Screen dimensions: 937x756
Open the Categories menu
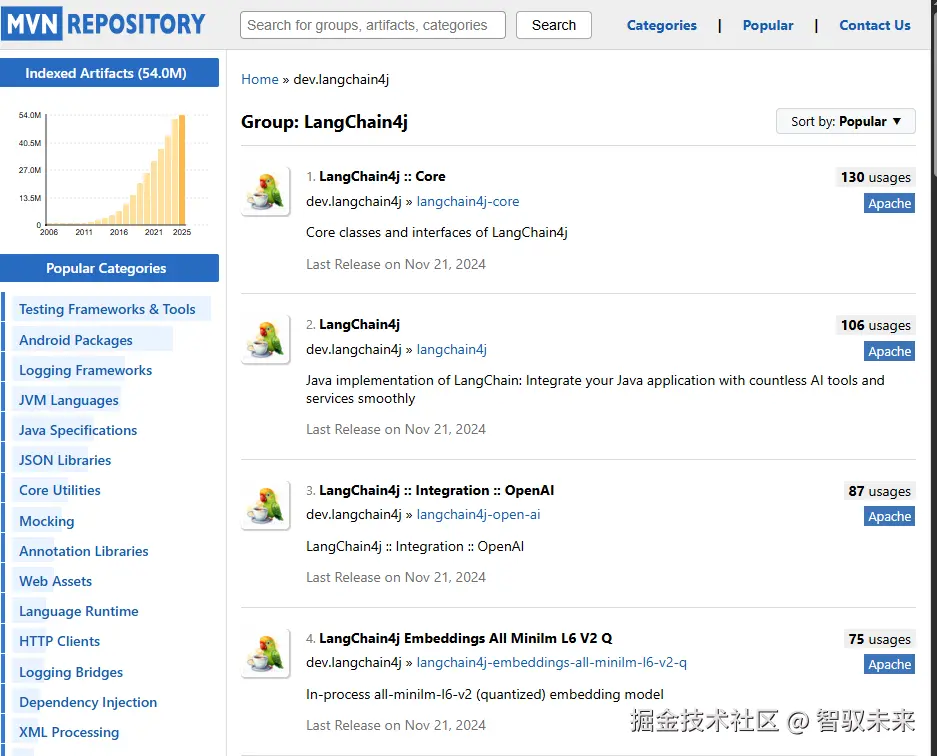(x=662, y=25)
